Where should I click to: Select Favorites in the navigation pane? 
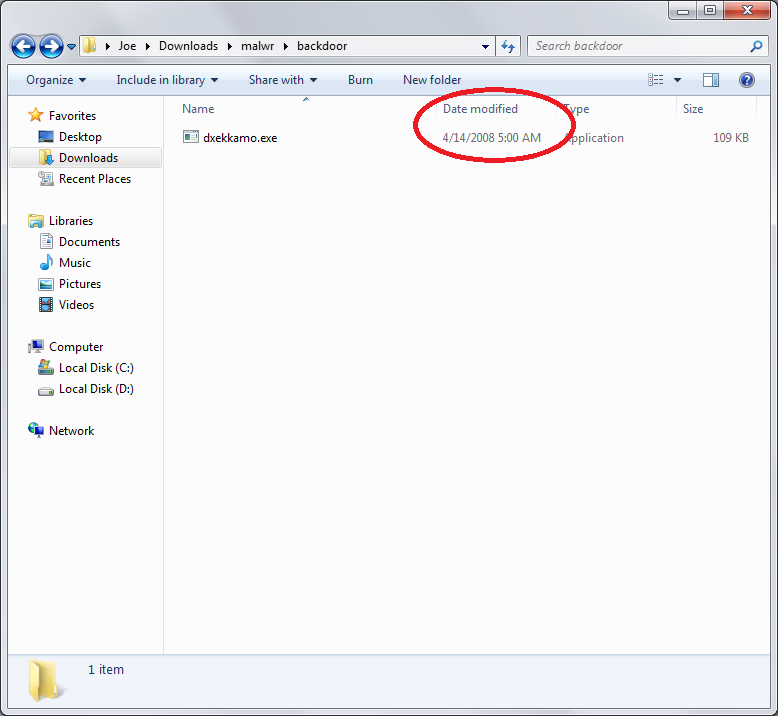pyautogui.click(x=72, y=116)
